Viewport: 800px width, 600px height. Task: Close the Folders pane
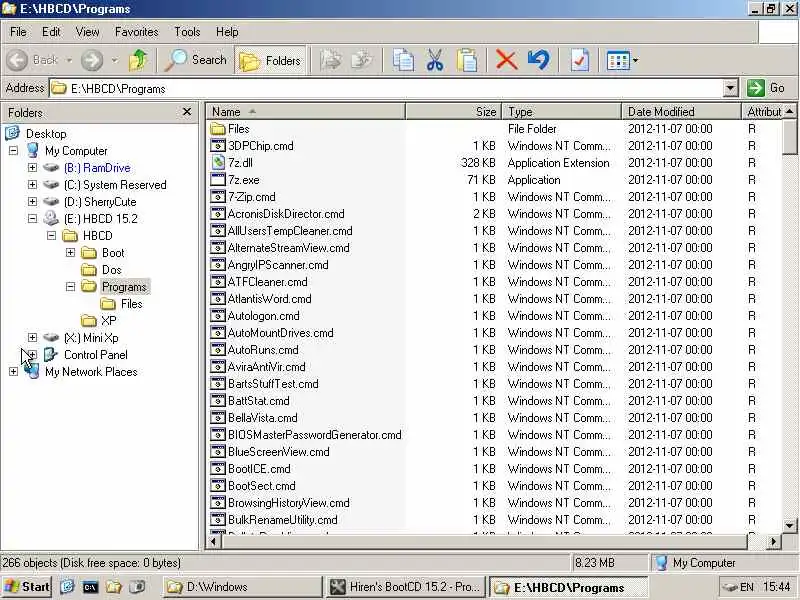187,112
